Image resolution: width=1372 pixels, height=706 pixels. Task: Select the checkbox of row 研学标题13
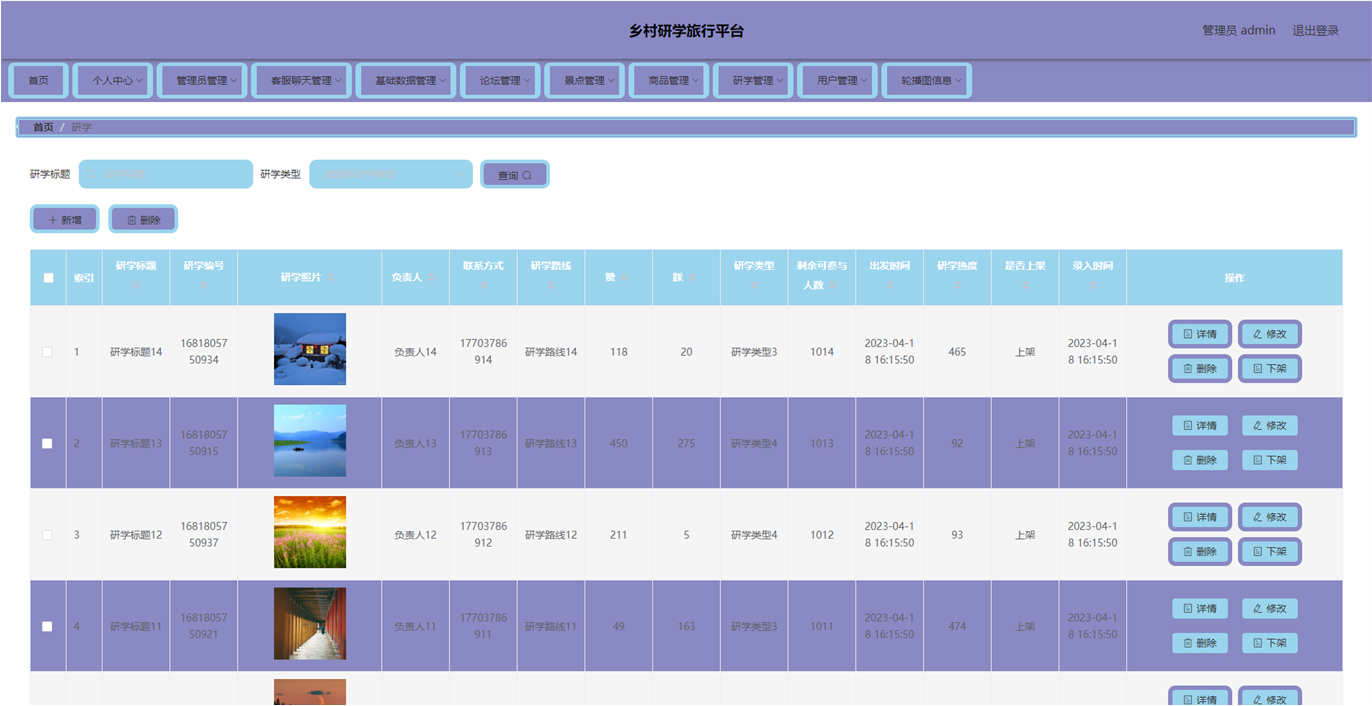(47, 443)
